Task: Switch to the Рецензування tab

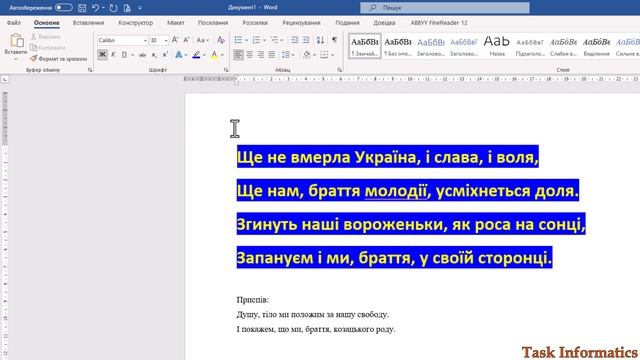Action: coord(301,23)
